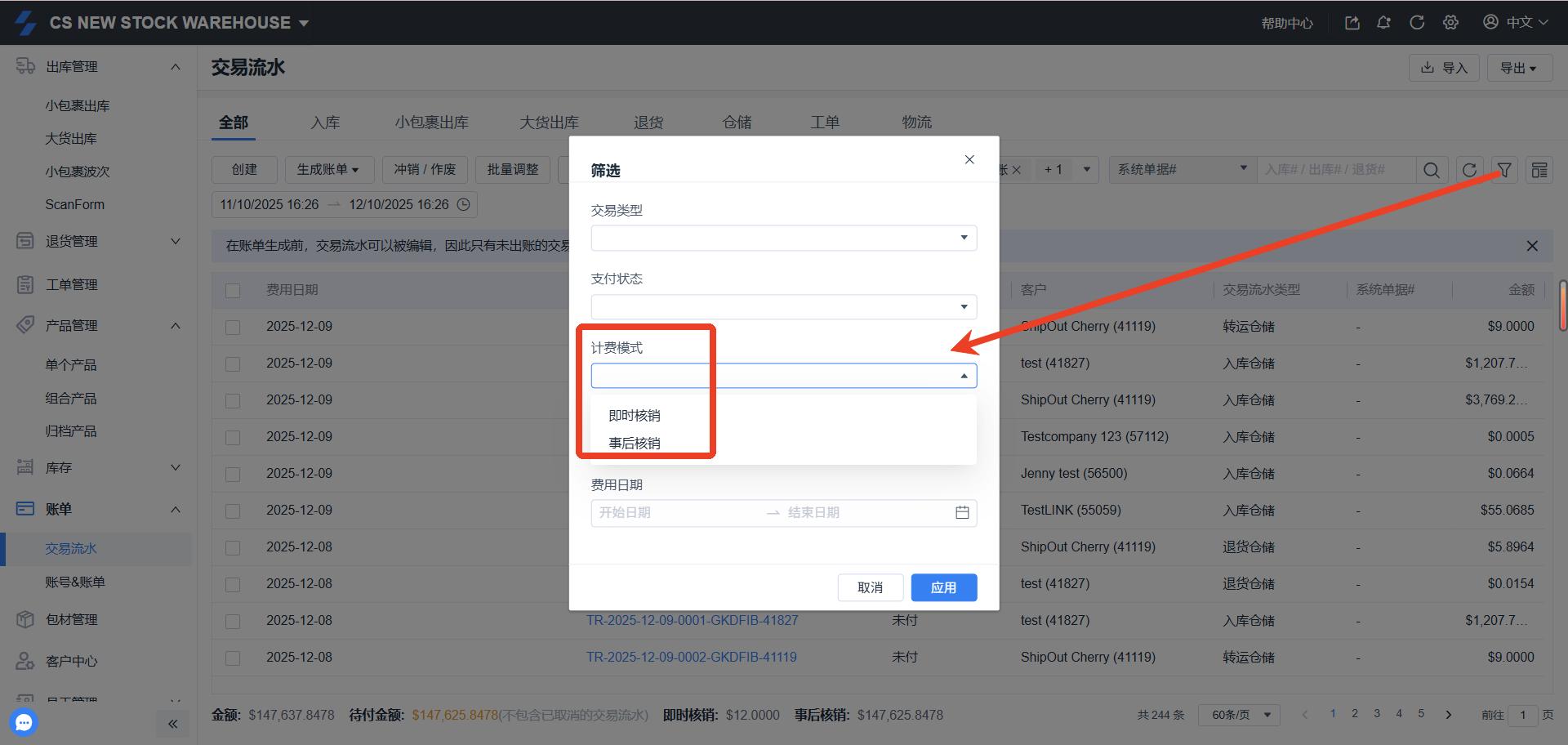Image resolution: width=1568 pixels, height=745 pixels.
Task: Open the 交易类型 dropdown
Action: tap(783, 238)
